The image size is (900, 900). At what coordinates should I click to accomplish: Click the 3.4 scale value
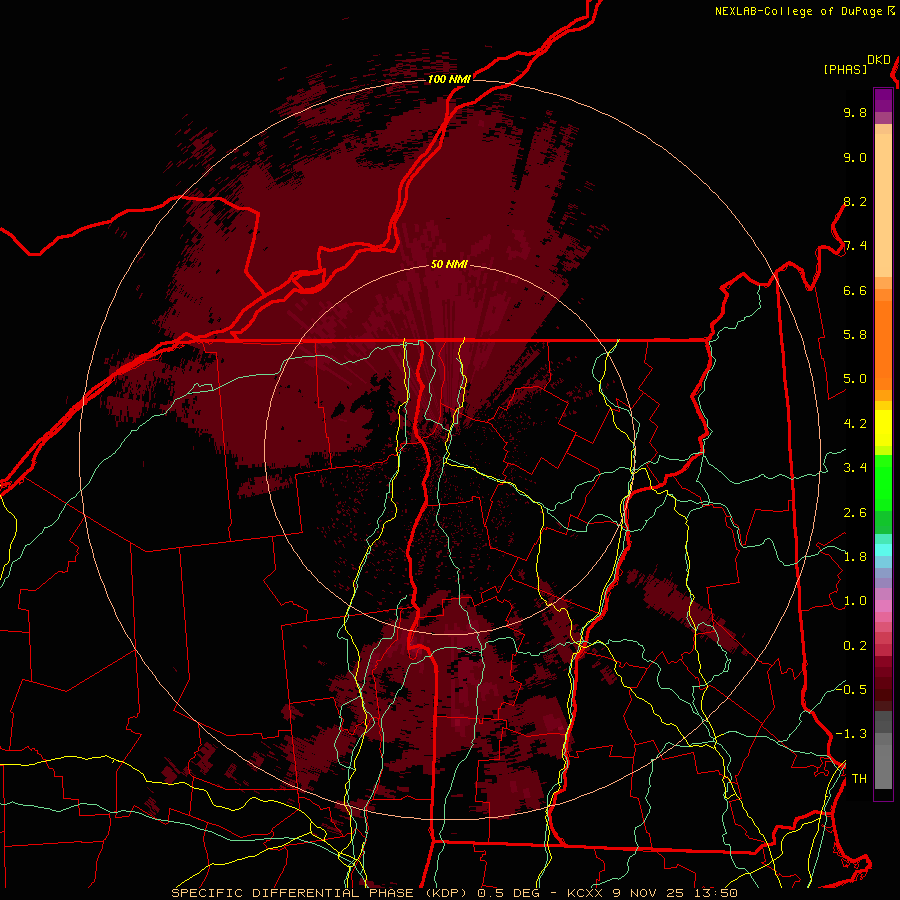tap(855, 468)
